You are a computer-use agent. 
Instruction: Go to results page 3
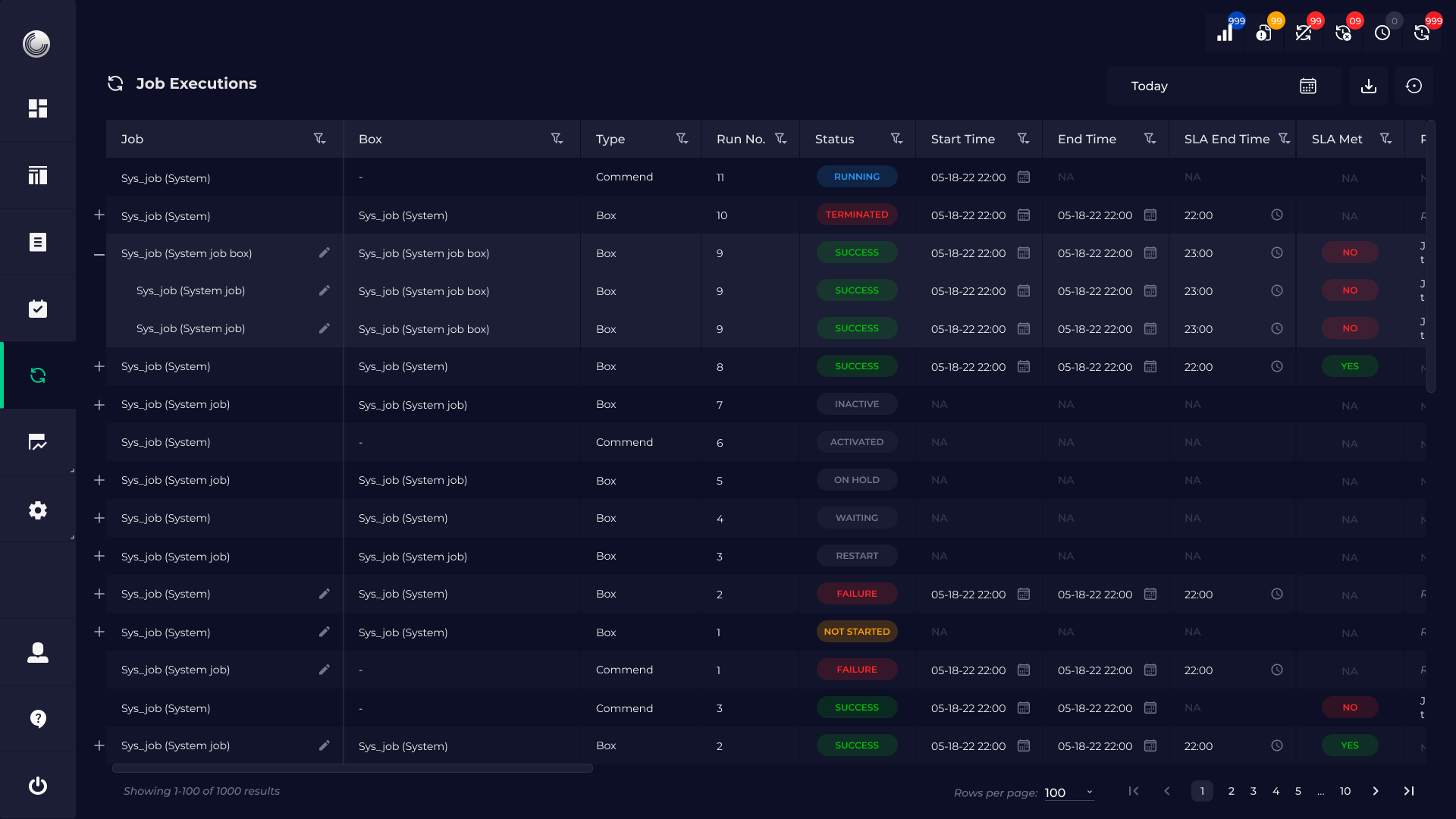(1254, 791)
